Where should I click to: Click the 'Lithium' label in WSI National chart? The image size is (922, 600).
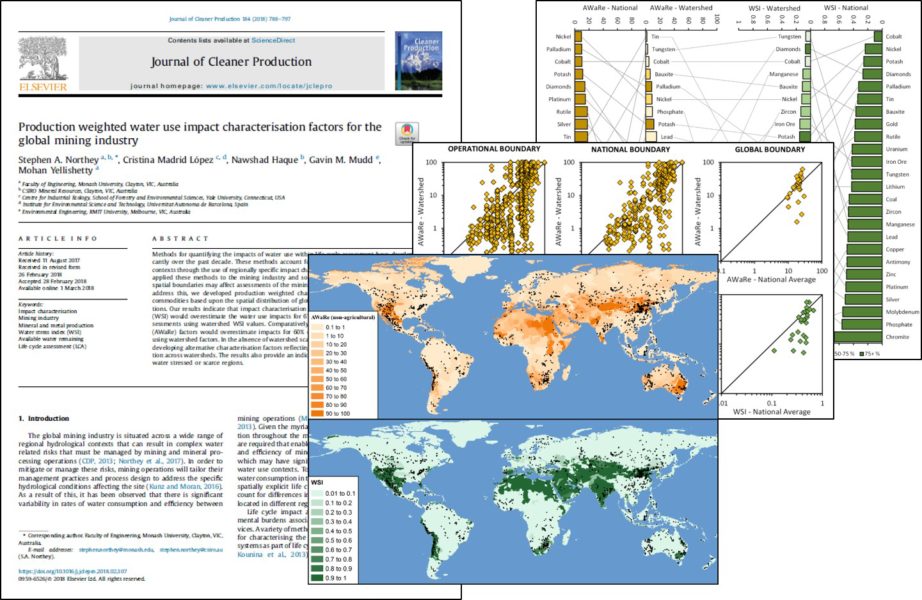click(896, 187)
